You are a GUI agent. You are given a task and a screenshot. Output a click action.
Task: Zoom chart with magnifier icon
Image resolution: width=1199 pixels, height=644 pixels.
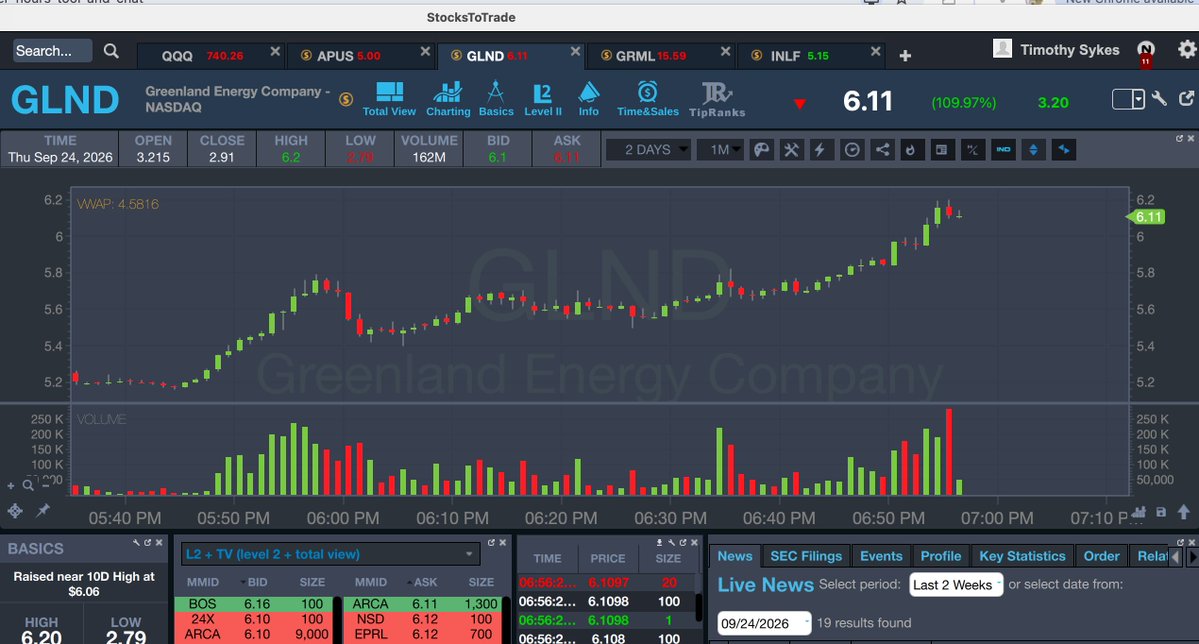[28, 485]
